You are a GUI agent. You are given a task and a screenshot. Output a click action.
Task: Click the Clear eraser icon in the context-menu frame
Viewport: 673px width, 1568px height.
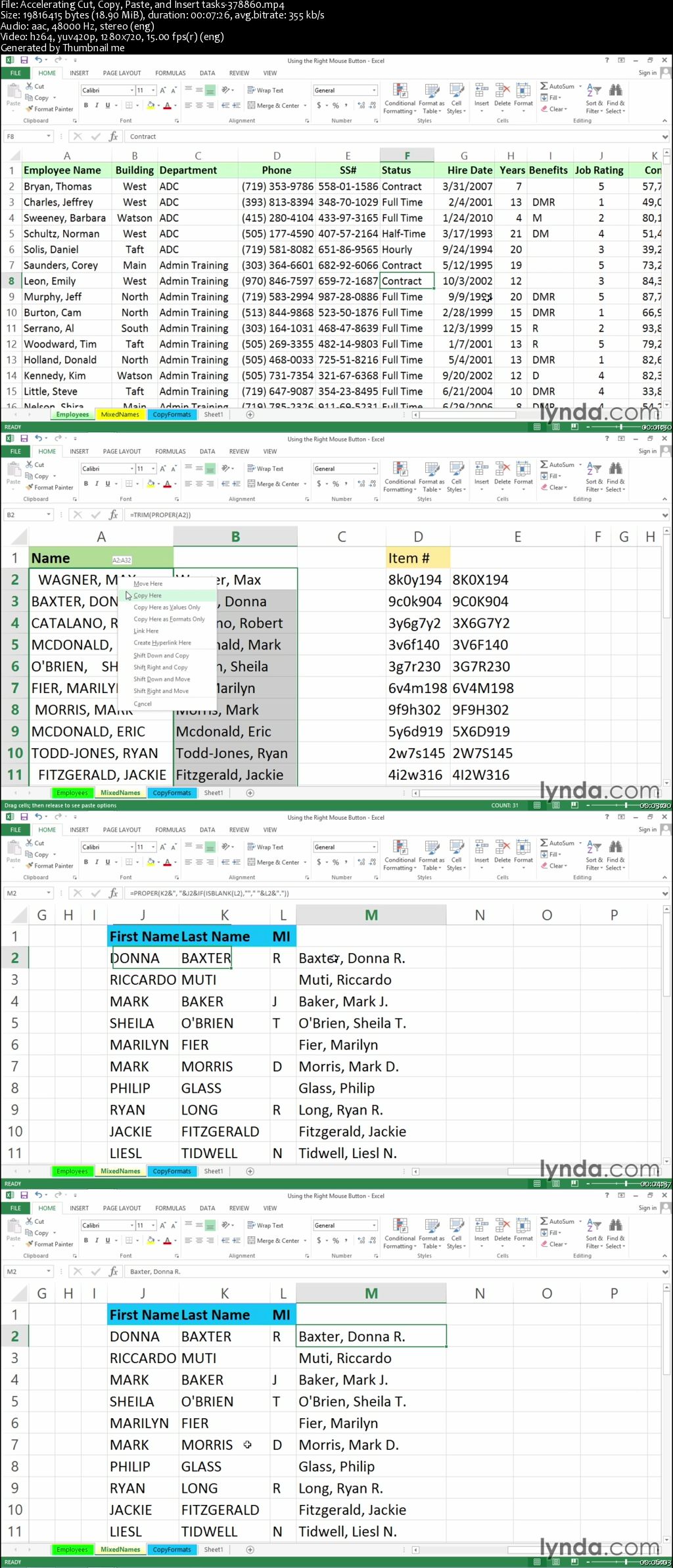(544, 487)
